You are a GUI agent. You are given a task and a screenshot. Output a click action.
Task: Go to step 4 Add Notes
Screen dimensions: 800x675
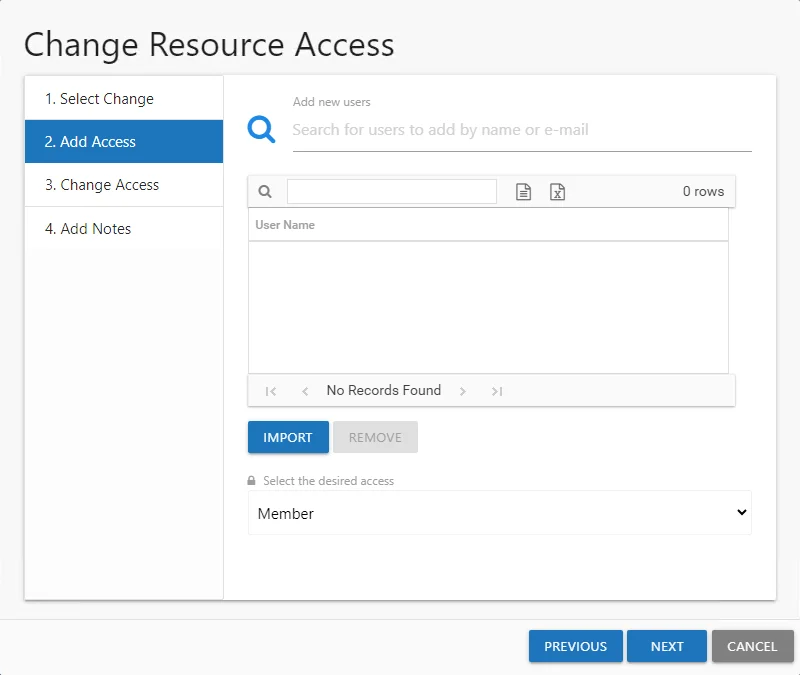[x=124, y=229]
